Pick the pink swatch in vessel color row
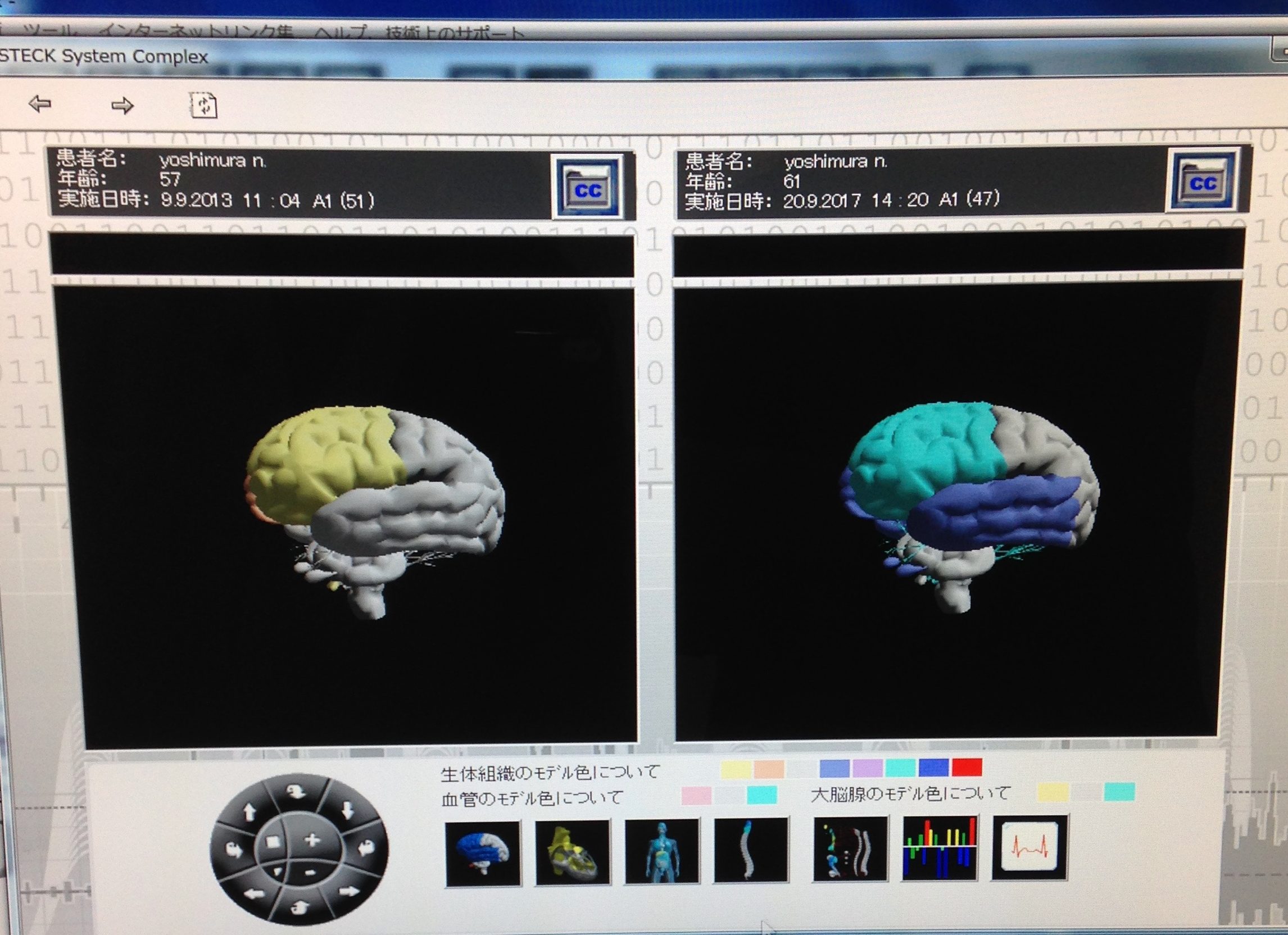The width and height of the screenshot is (1288, 935). pyautogui.click(x=696, y=795)
